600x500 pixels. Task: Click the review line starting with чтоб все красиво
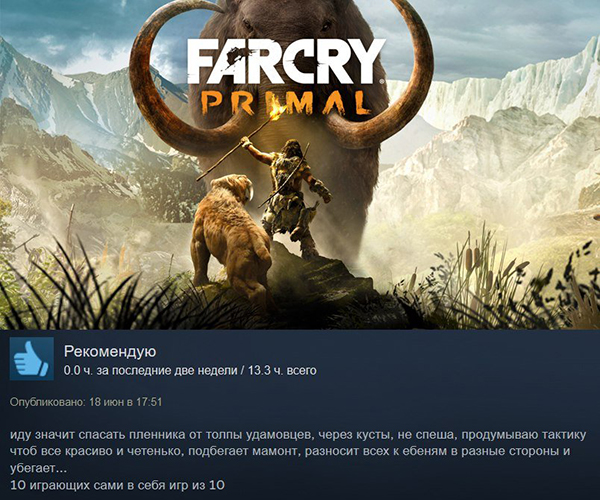click(290, 451)
